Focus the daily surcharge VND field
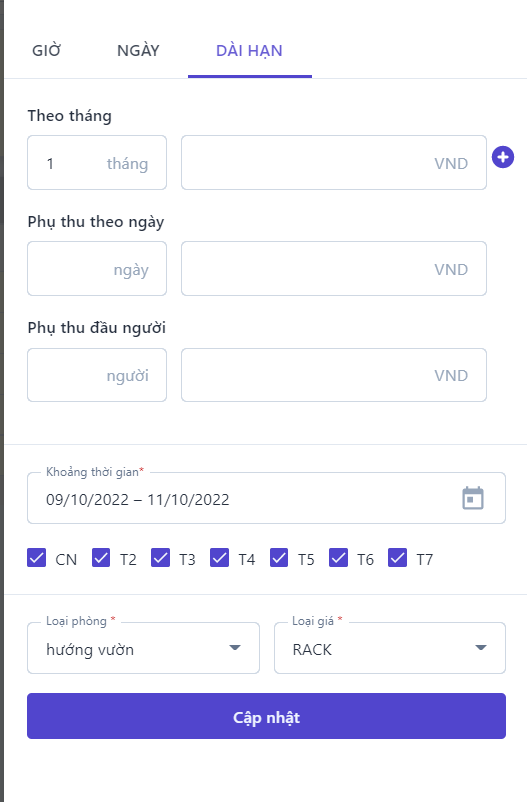Viewport: 527px width, 802px height. (x=334, y=269)
